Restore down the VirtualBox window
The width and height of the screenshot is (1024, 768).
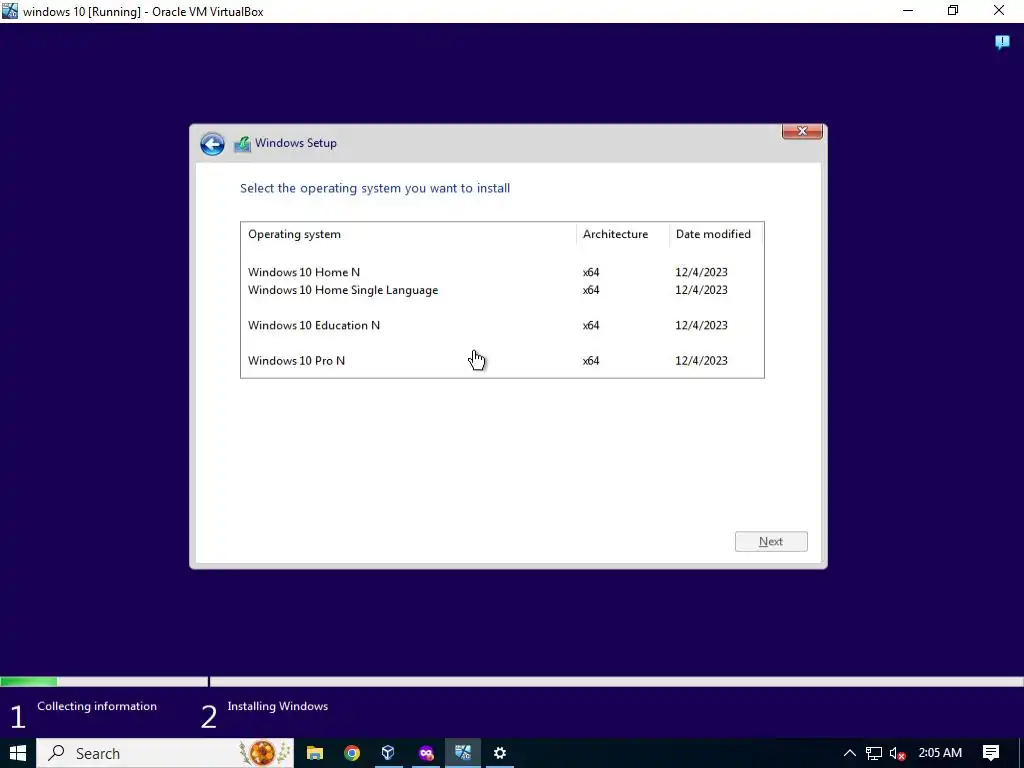pos(953,10)
